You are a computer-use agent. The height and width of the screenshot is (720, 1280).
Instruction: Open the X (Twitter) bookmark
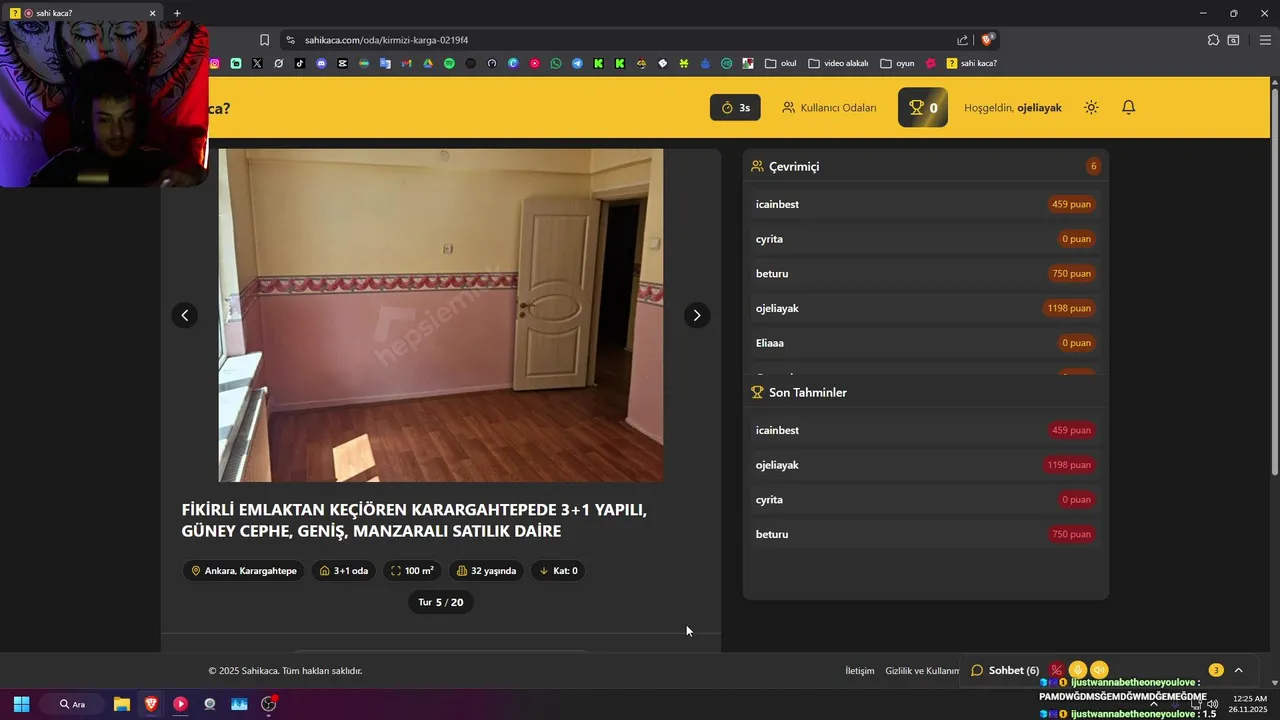(x=257, y=63)
